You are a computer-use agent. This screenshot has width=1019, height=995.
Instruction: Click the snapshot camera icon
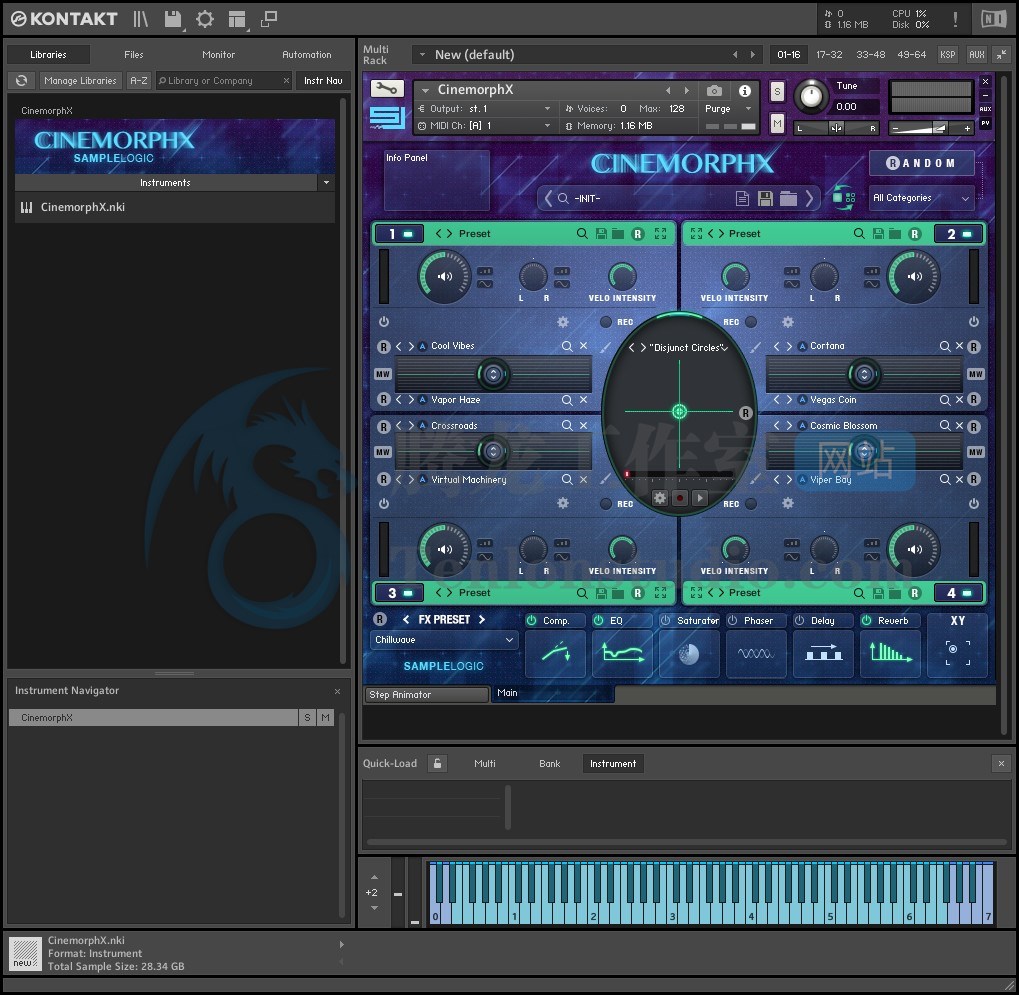tap(714, 90)
